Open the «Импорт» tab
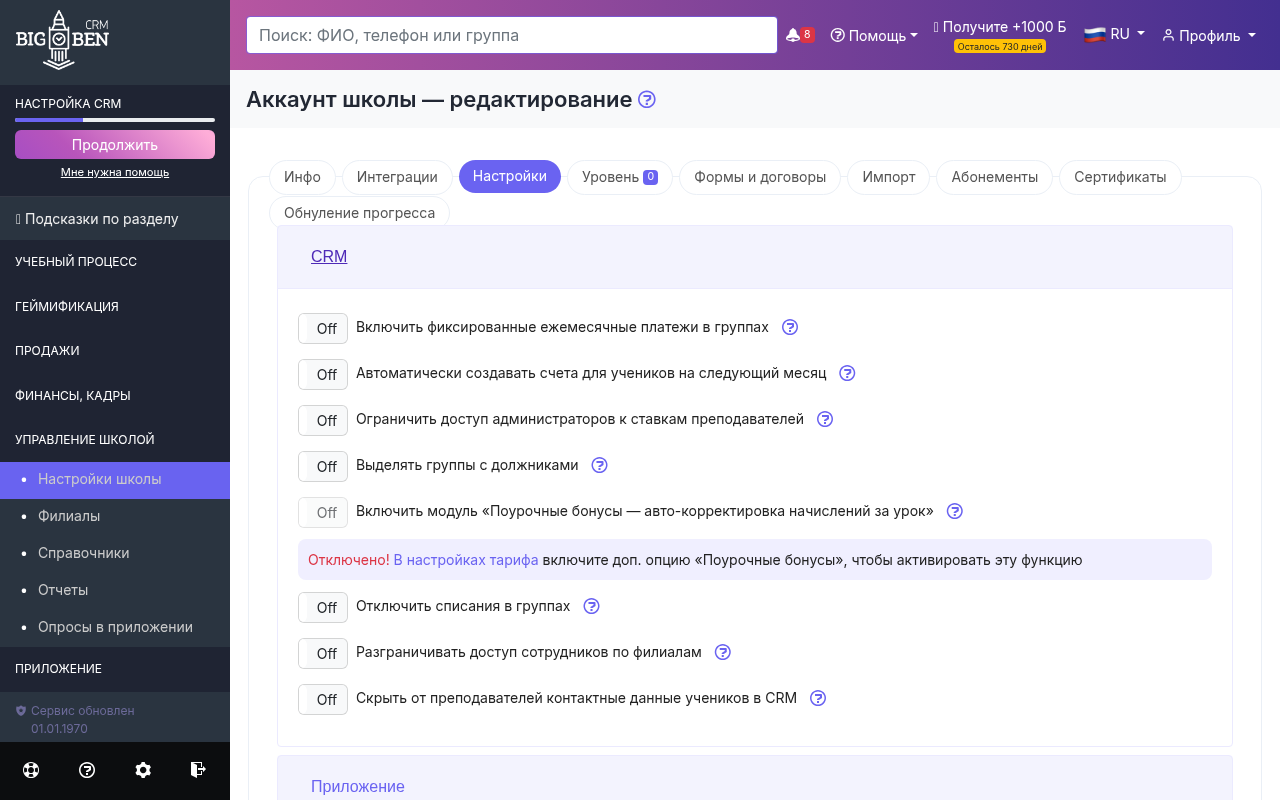This screenshot has height=800, width=1280. click(888, 177)
